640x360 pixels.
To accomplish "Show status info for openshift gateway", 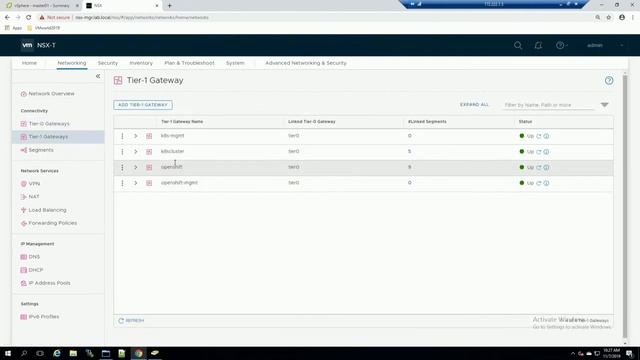I will pos(546,167).
